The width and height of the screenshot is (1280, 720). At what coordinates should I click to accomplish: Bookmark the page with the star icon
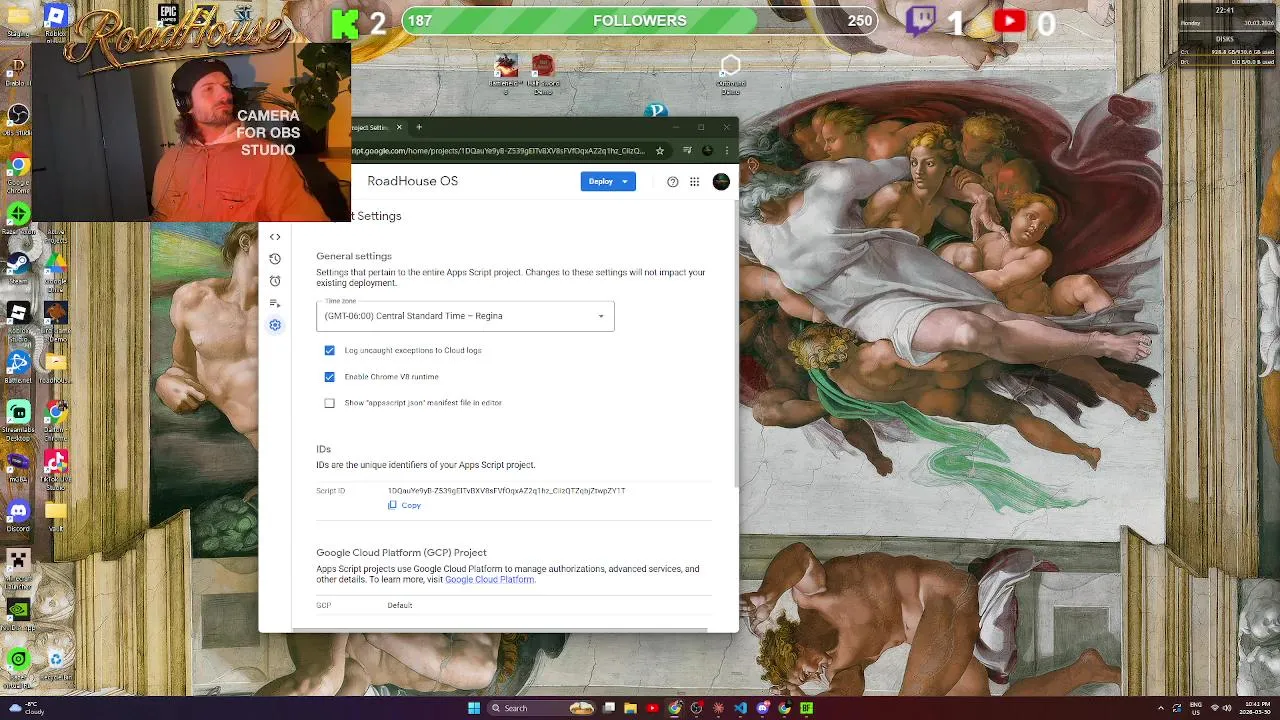tap(660, 151)
